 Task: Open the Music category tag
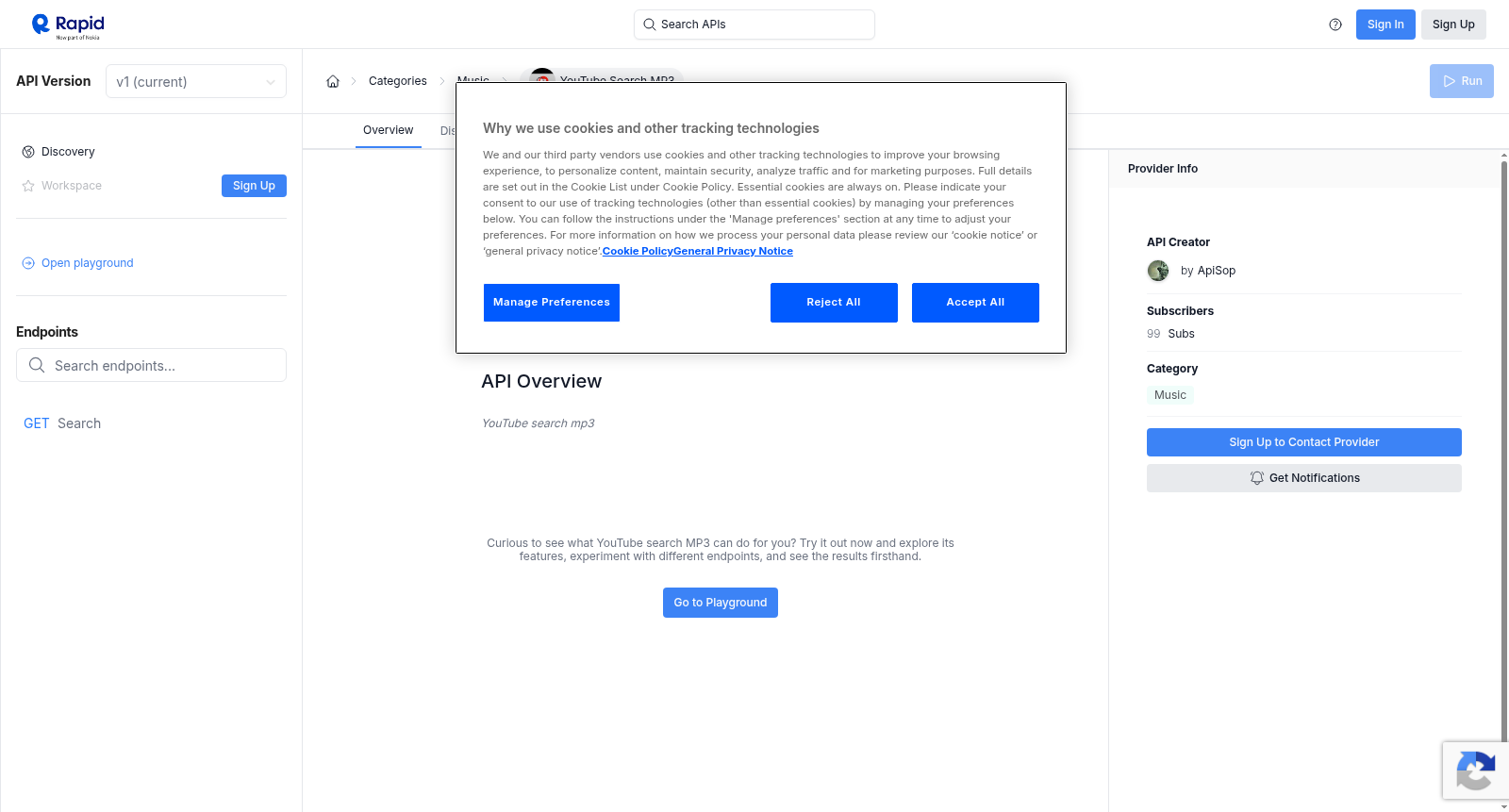1170,395
